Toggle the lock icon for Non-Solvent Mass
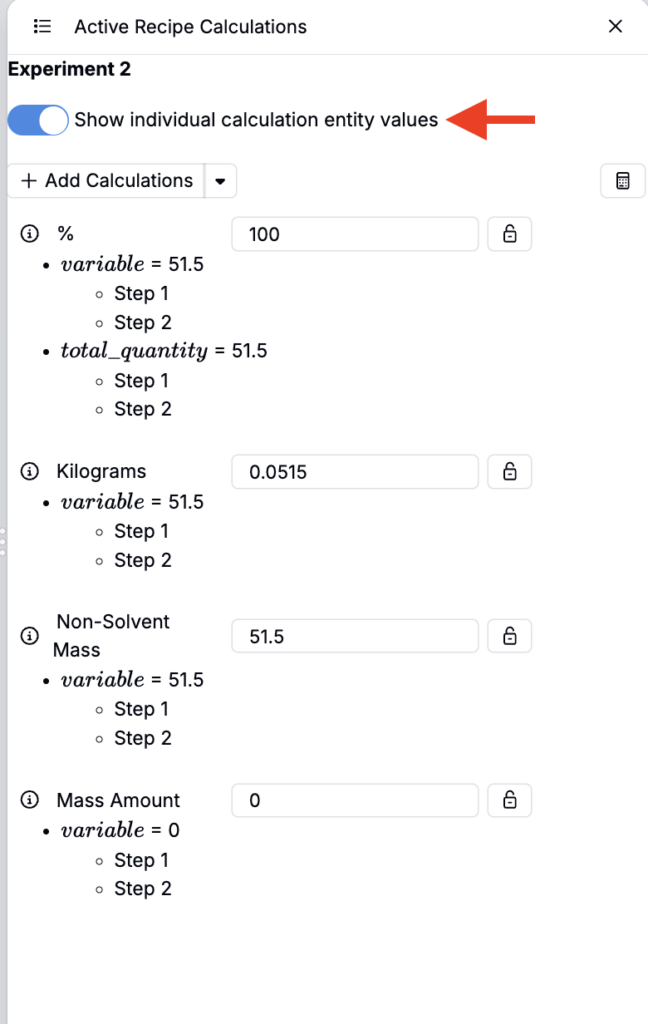Screen dimensions: 648x1024 tap(510, 636)
